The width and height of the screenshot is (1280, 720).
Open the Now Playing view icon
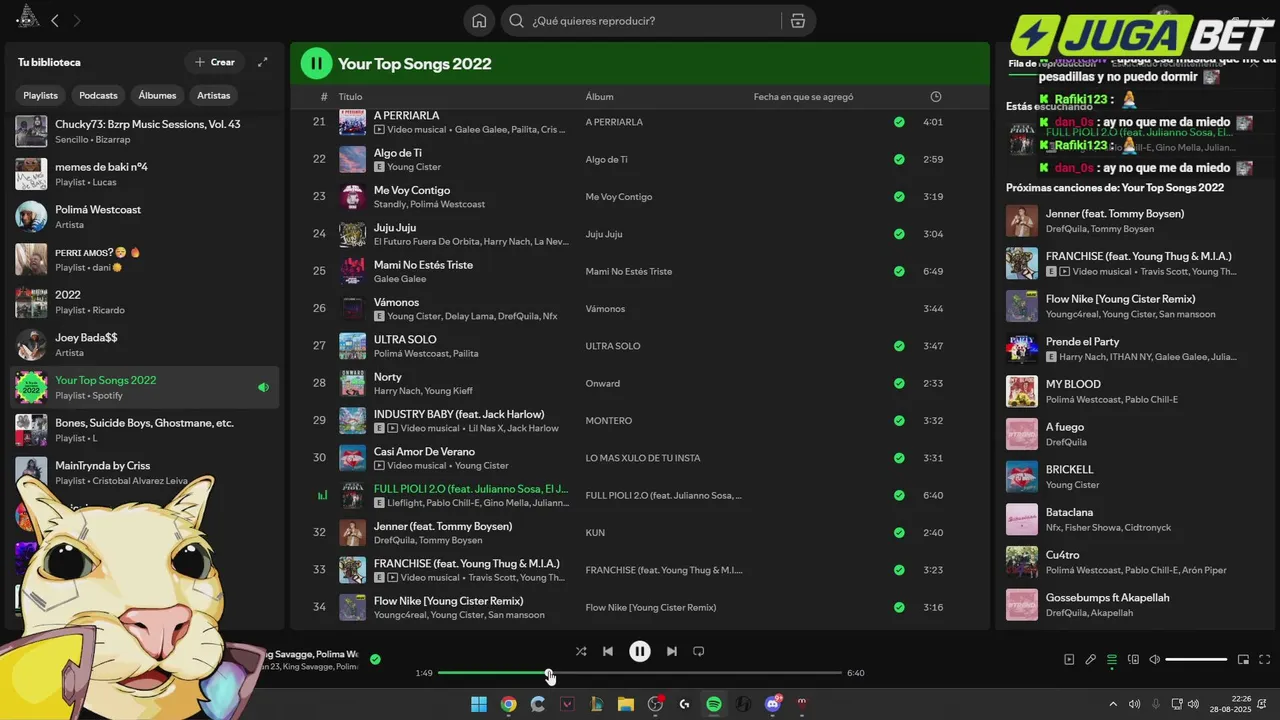click(x=1069, y=659)
